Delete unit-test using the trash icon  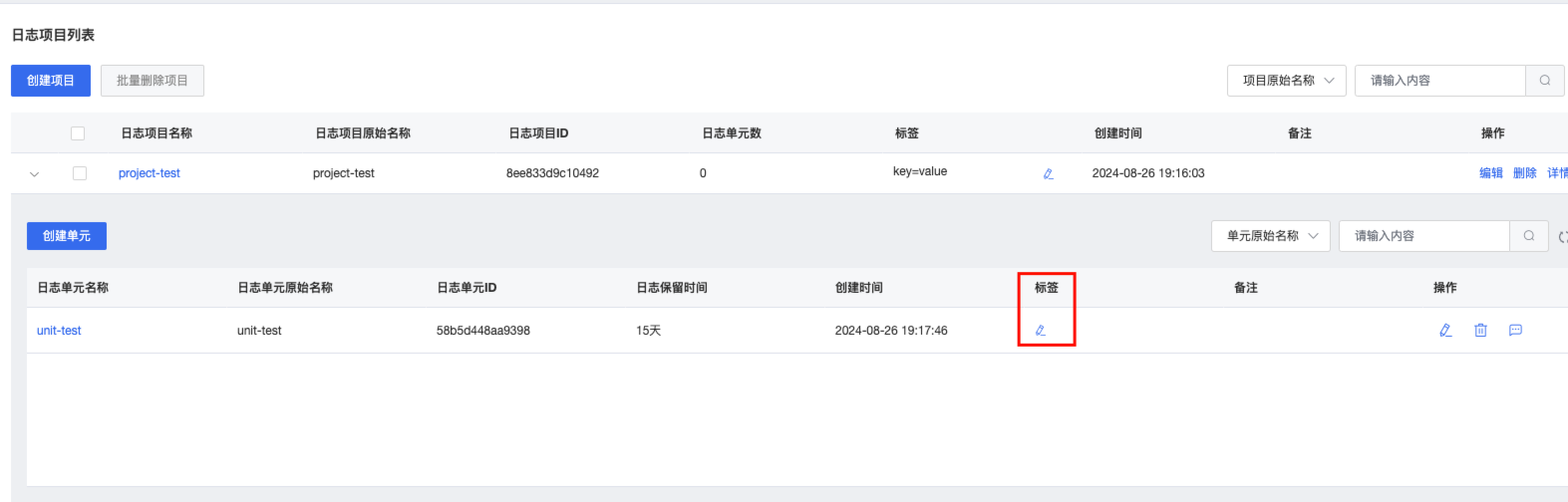point(1480,331)
